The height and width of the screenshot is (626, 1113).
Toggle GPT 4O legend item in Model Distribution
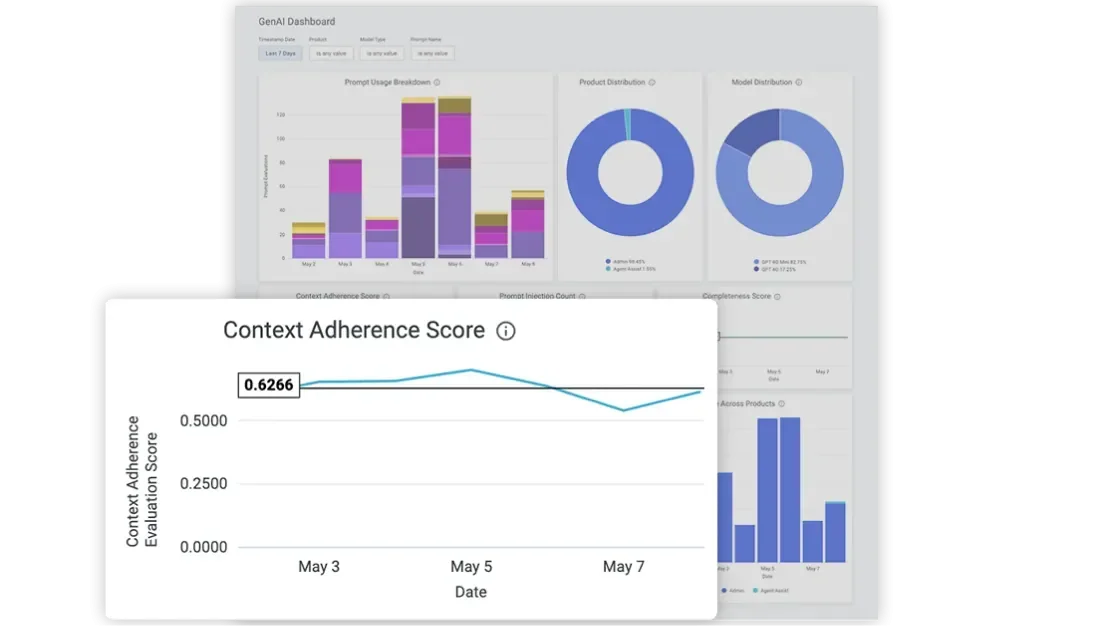[x=779, y=269]
